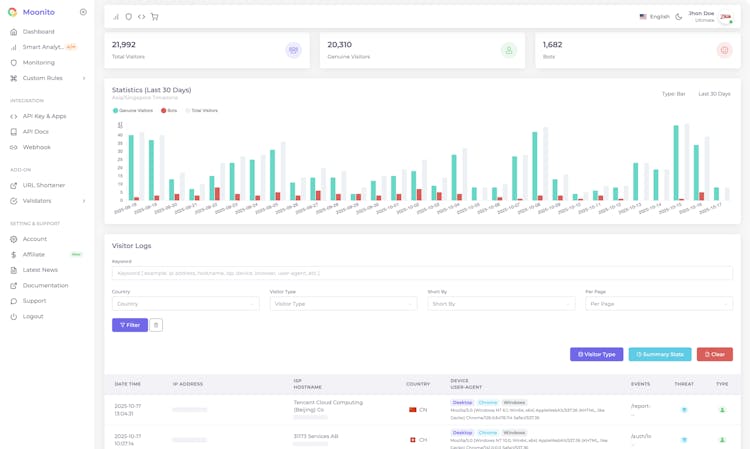Screen dimensions: 750x449
Task: Expand Custom Rules in the sidebar
Action: (x=48, y=78)
